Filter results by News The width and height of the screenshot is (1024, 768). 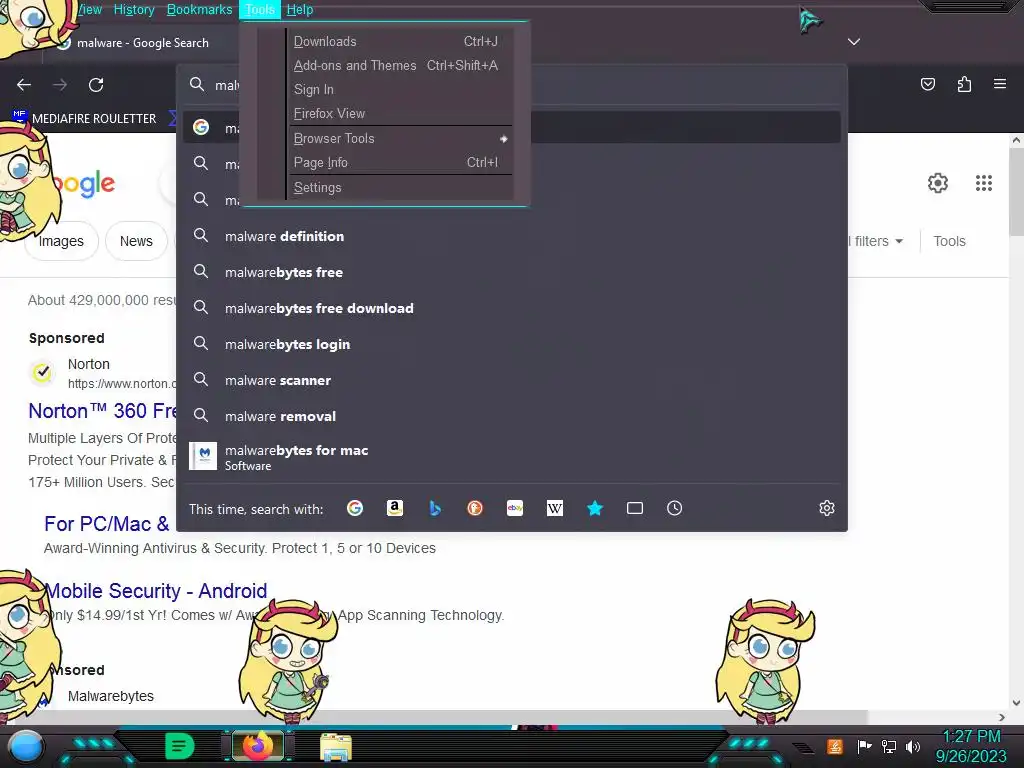(x=136, y=241)
